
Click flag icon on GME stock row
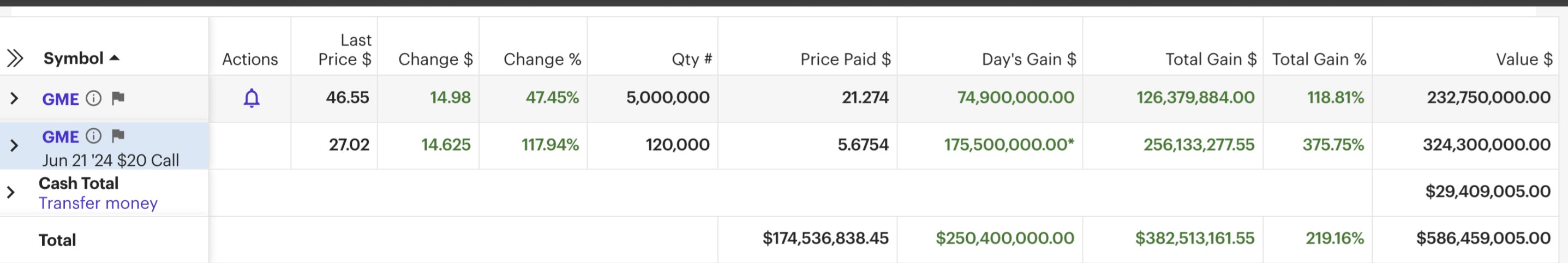coord(118,98)
